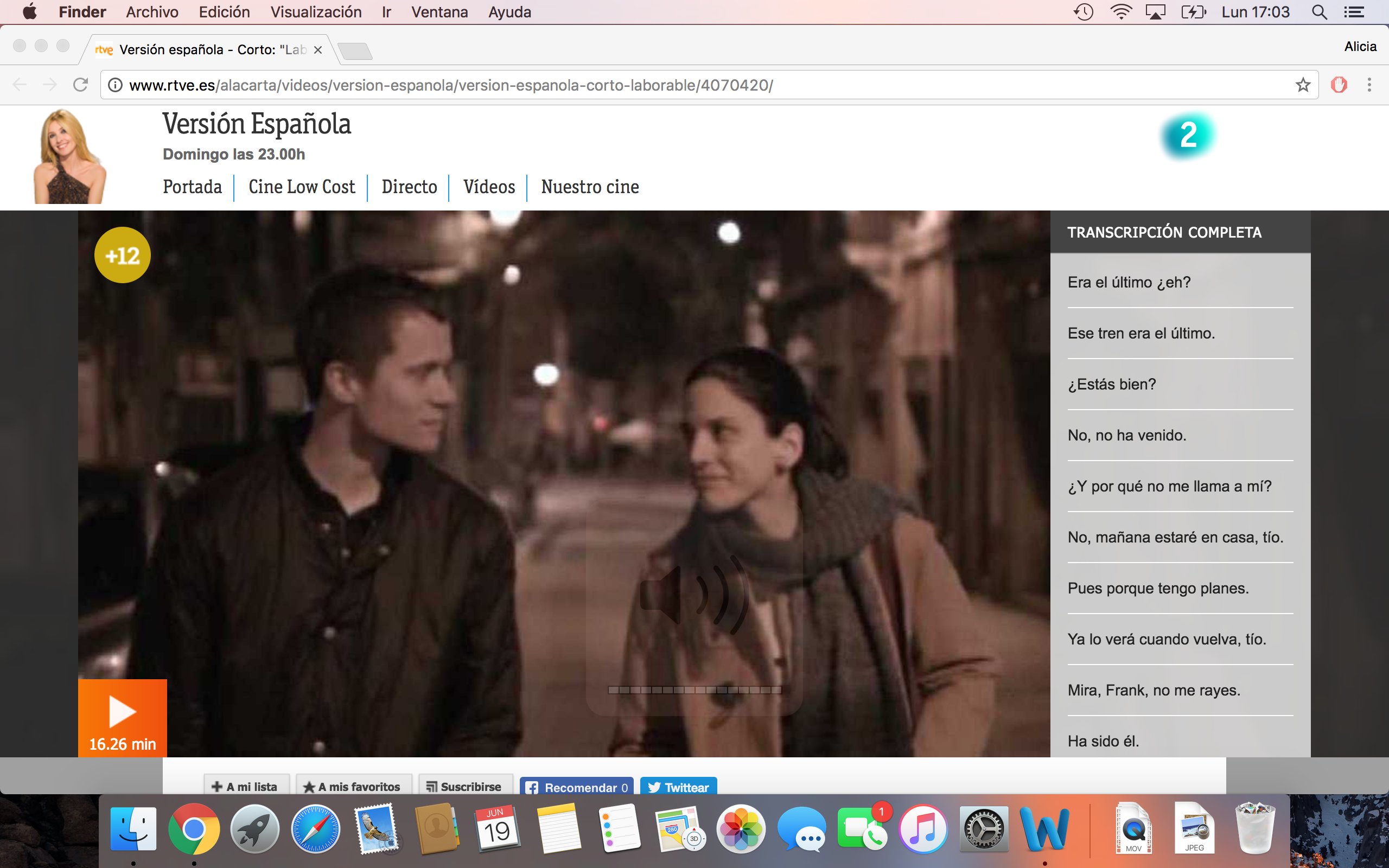
Task: Open a new tab in Chrome
Action: [356, 51]
